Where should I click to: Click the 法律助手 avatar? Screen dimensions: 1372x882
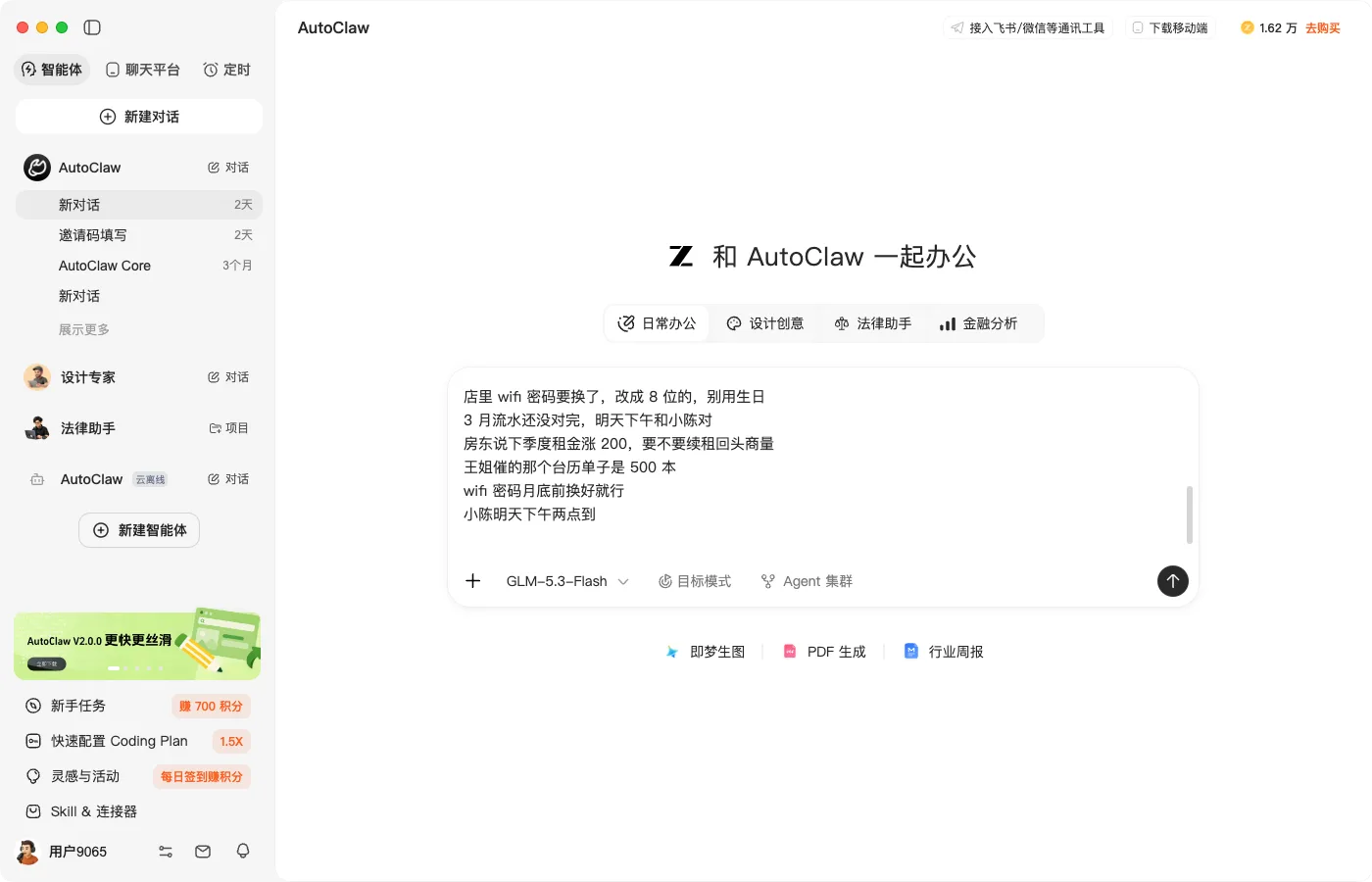(37, 428)
